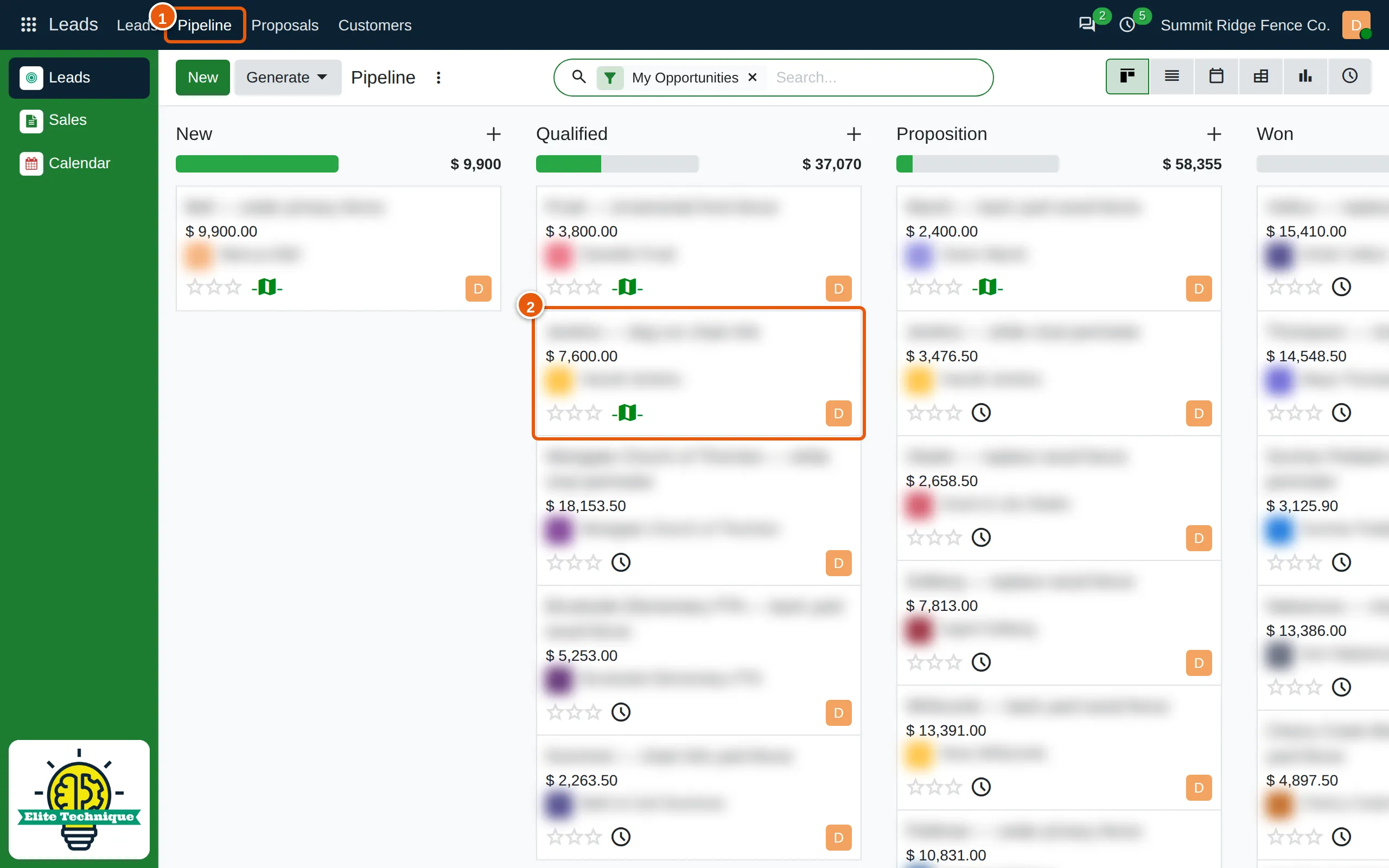Open Summit Ridge Fence Co. company switcher
Image resolution: width=1389 pixels, height=868 pixels.
(x=1245, y=25)
